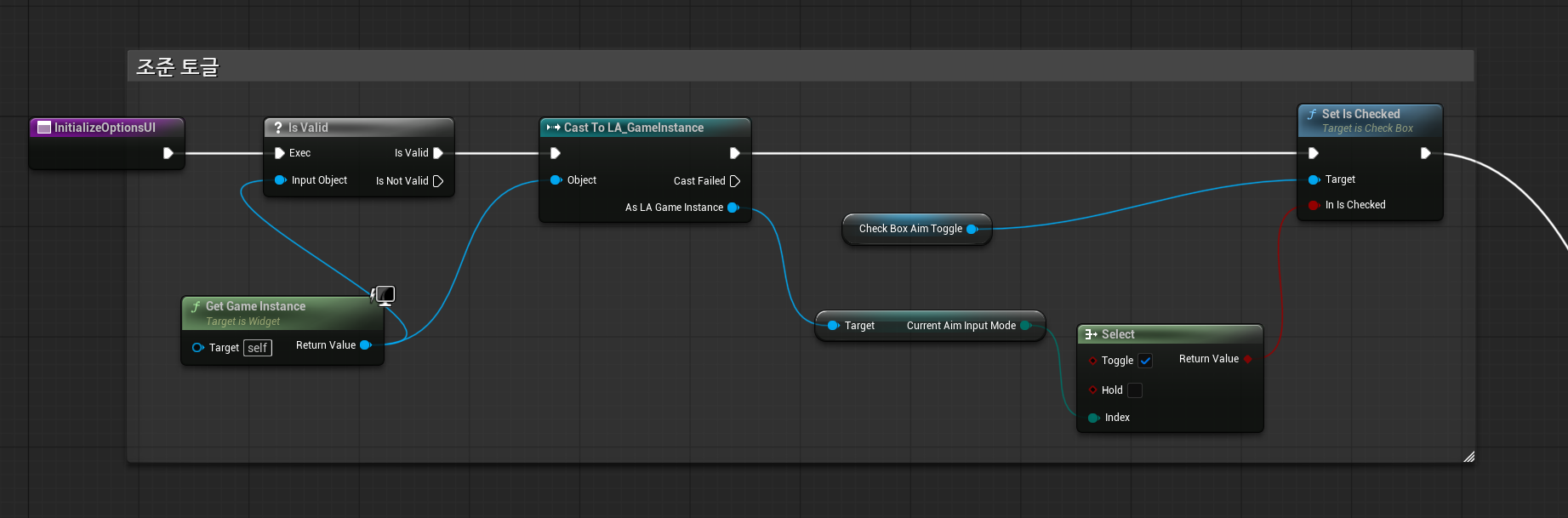Click the Select node's Index input pin
The width and height of the screenshot is (1568, 518).
click(x=1094, y=418)
